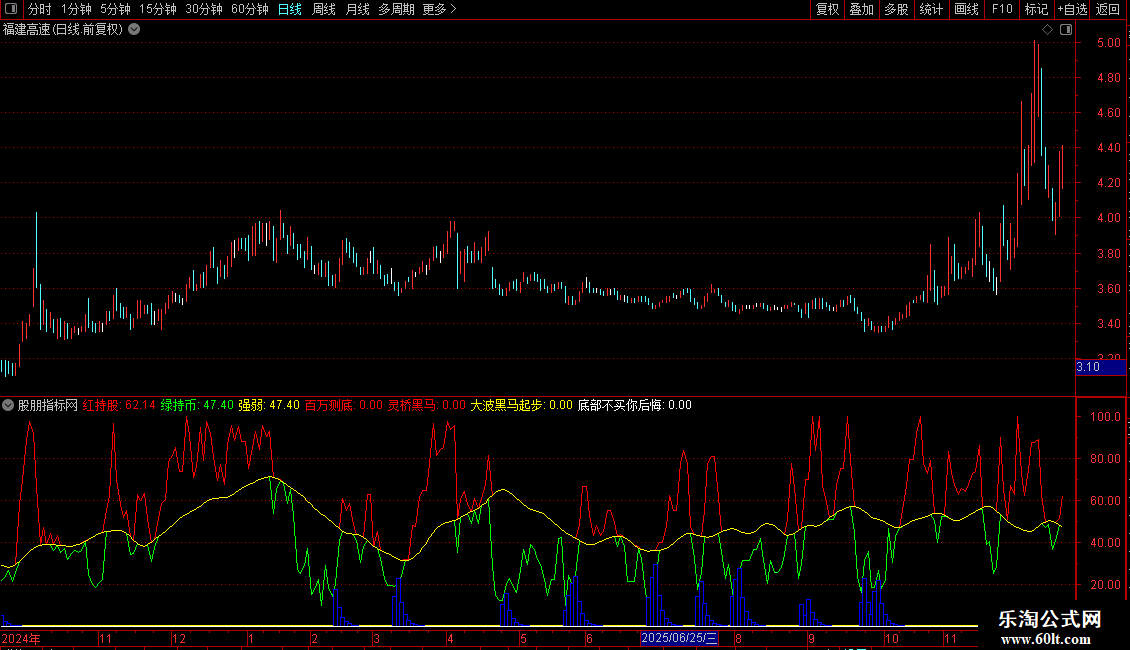Image resolution: width=1130 pixels, height=650 pixels.
Task: Switch to the 分时 chart tab
Action: (x=39, y=9)
